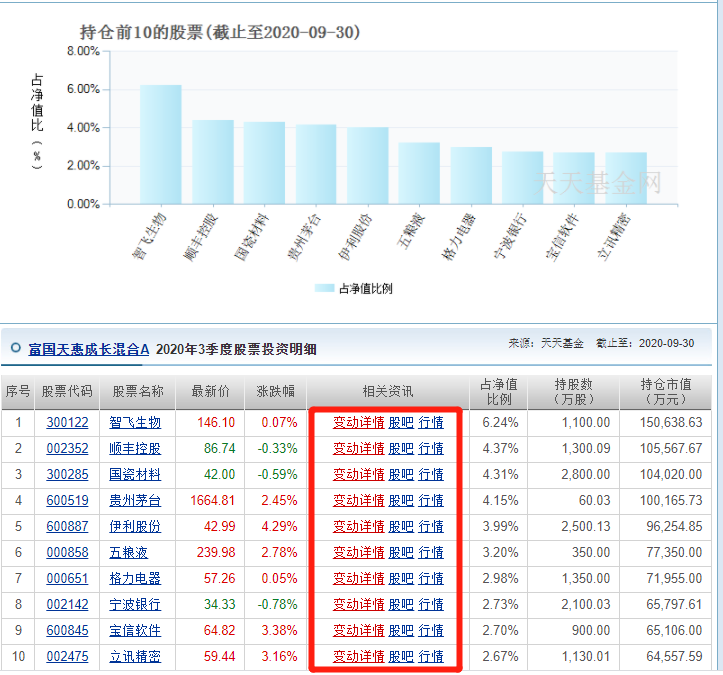Image resolution: width=723 pixels, height=675 pixels.
Task: Open 行情 for 立讯精密 row
Action: [x=431, y=656]
